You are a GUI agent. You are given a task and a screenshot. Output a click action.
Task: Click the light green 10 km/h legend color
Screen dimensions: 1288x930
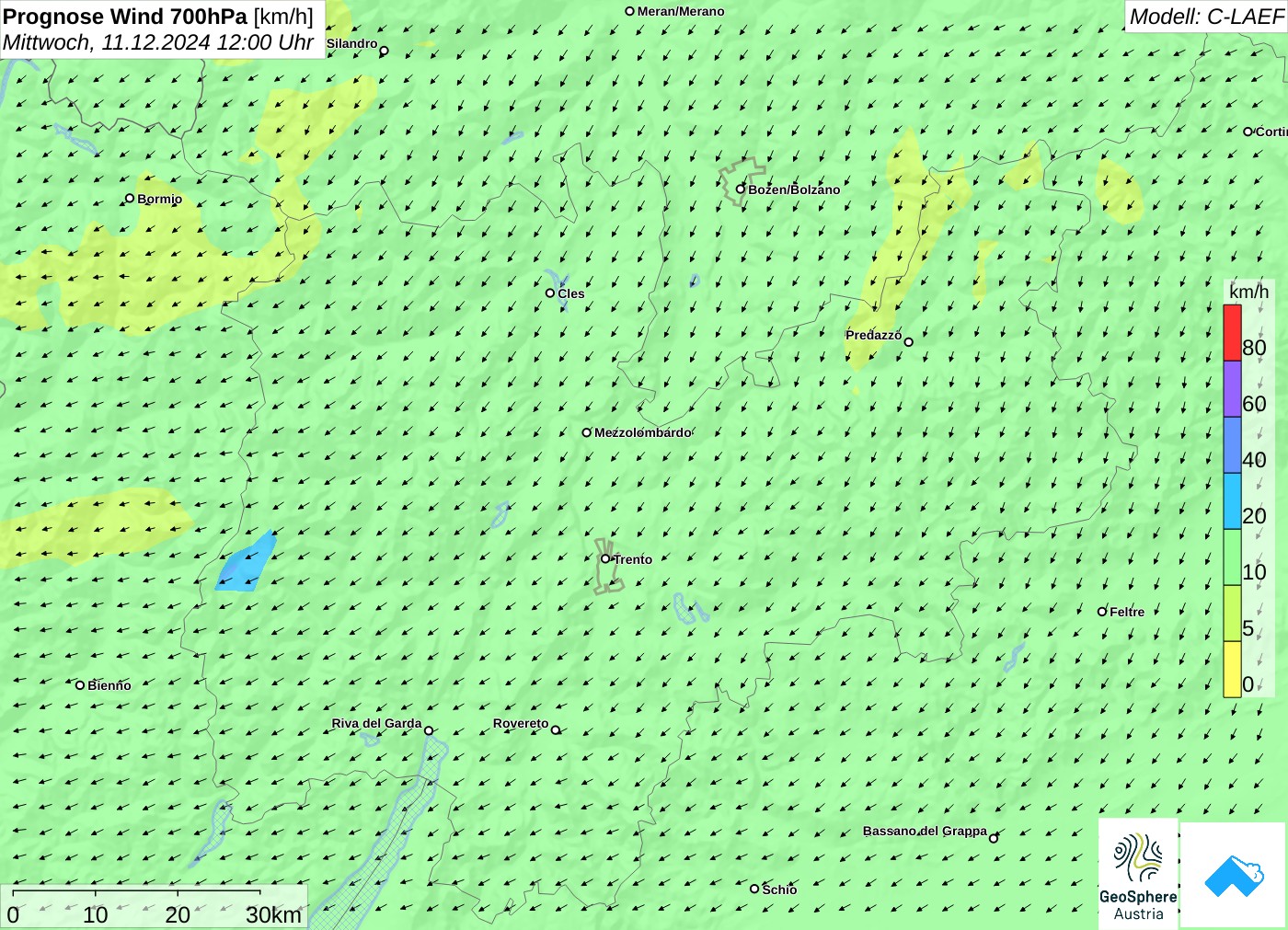(x=1233, y=557)
